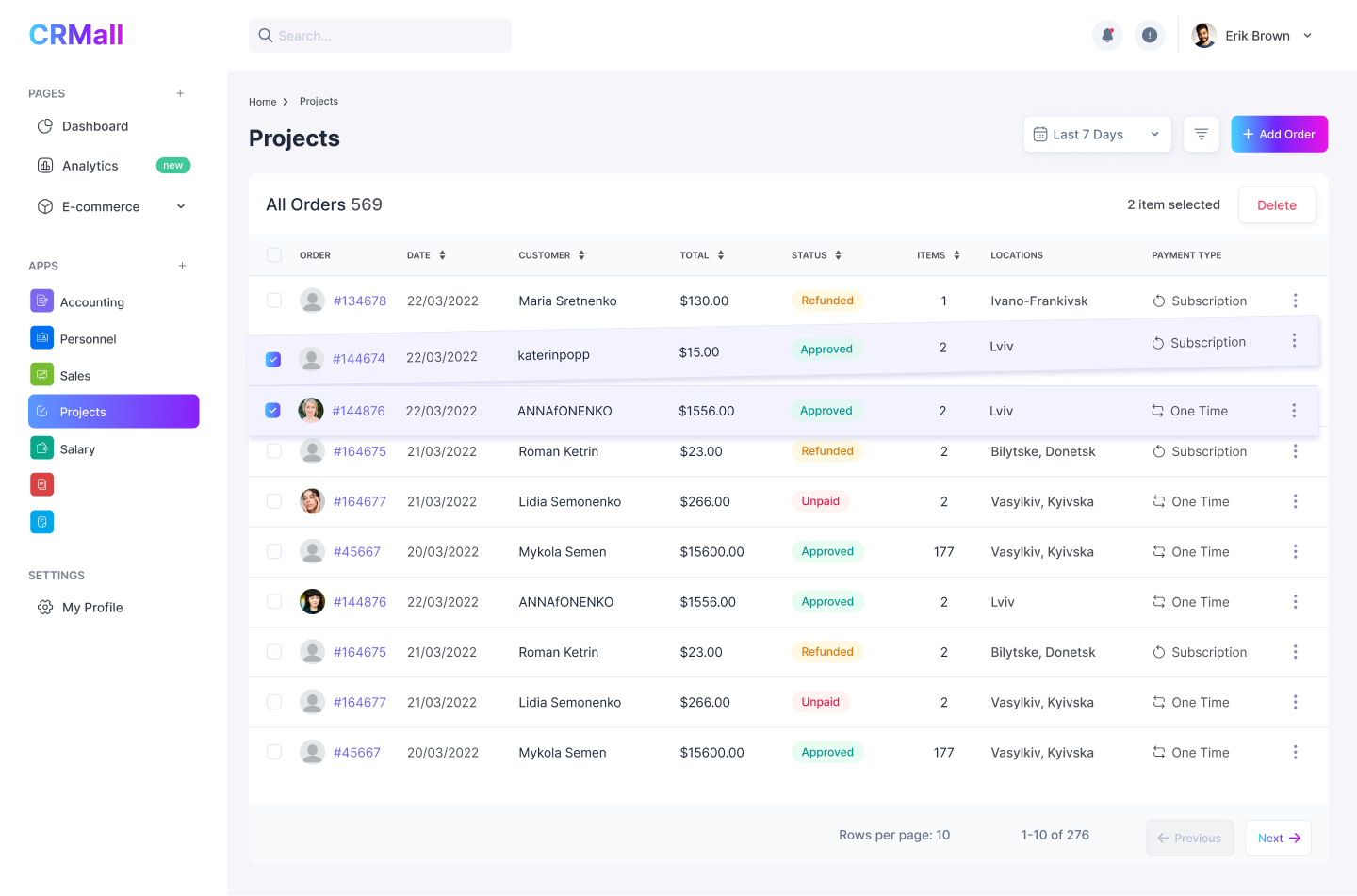Sort table by Date column arrows
This screenshot has width=1357, height=896.
pos(442,255)
